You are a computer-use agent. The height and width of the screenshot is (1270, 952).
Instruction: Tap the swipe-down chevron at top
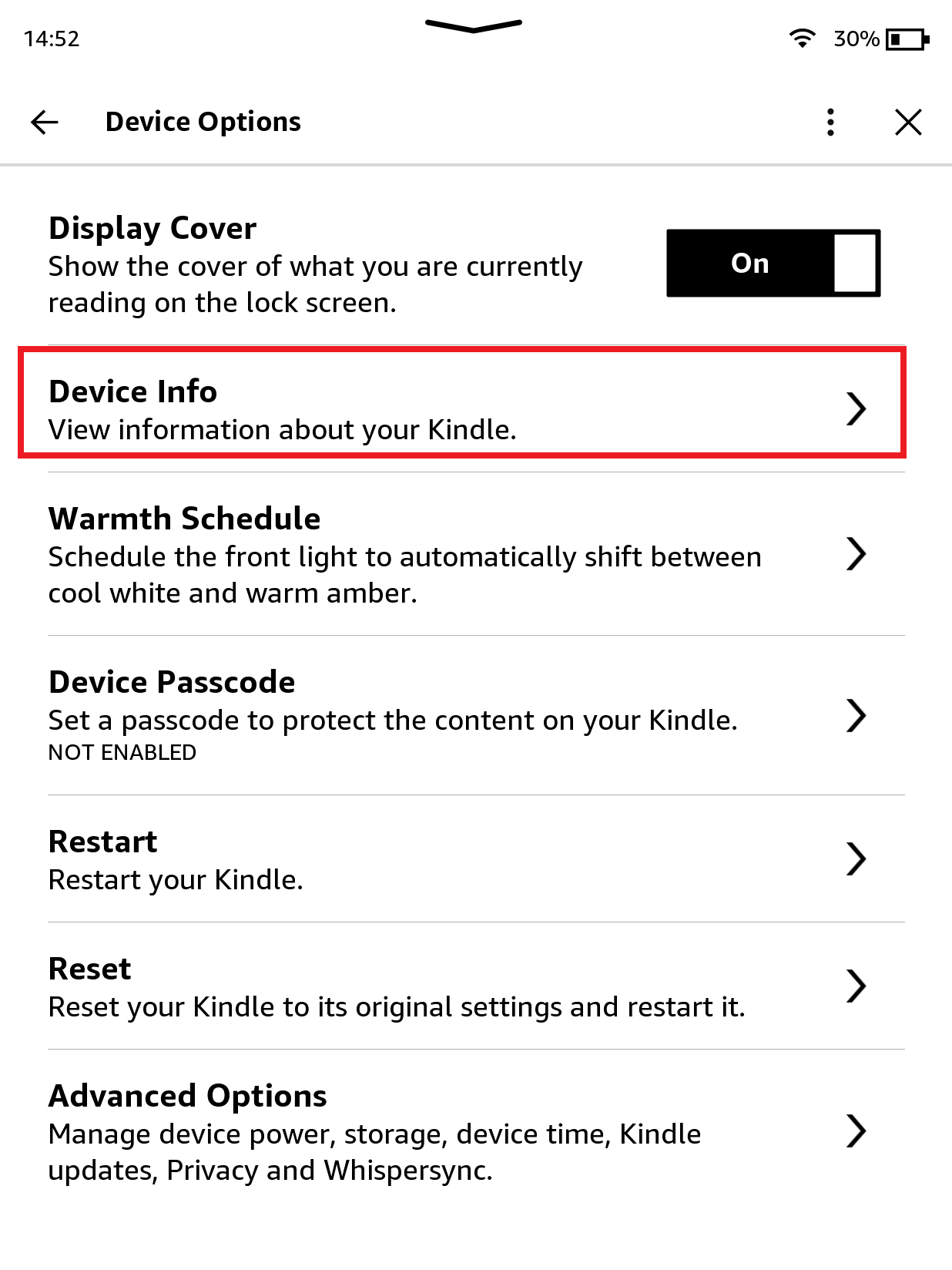pos(474,25)
